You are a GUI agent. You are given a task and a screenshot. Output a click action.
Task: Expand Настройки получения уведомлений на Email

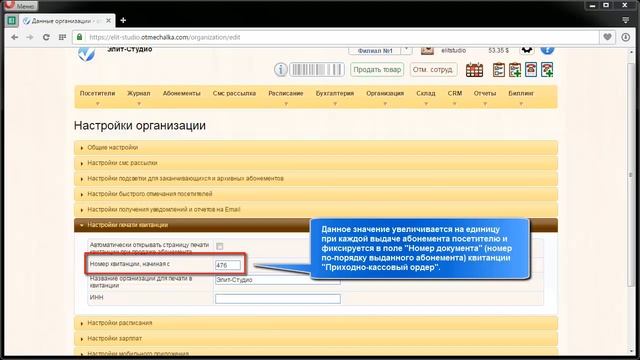[x=316, y=209]
